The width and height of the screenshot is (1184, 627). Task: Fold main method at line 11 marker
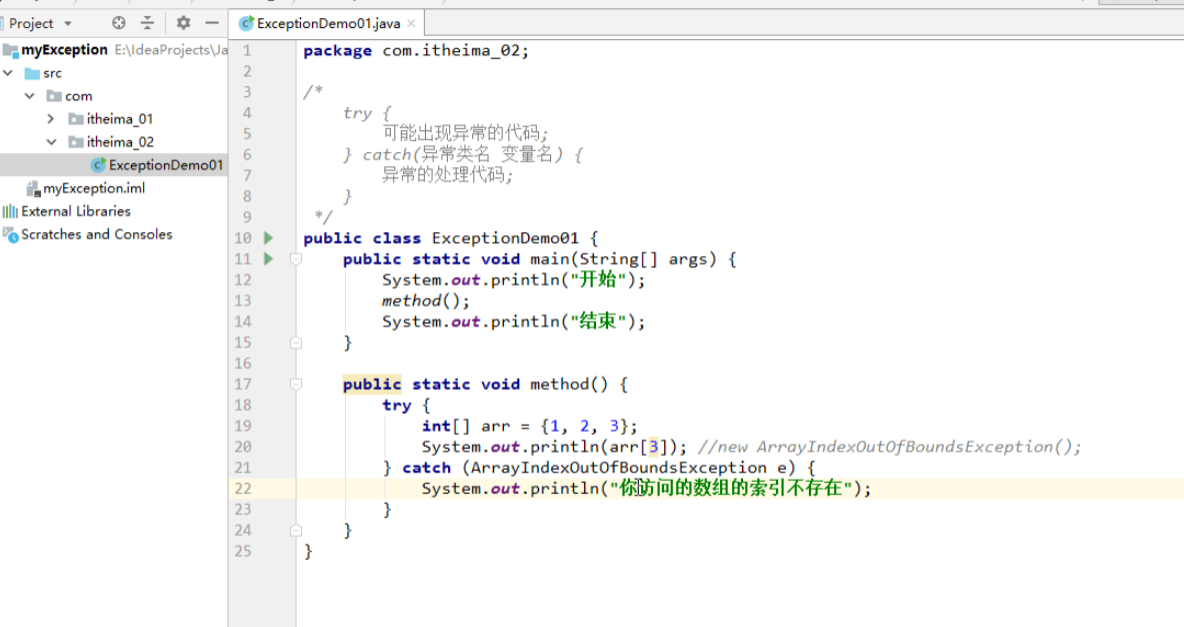[x=296, y=259]
